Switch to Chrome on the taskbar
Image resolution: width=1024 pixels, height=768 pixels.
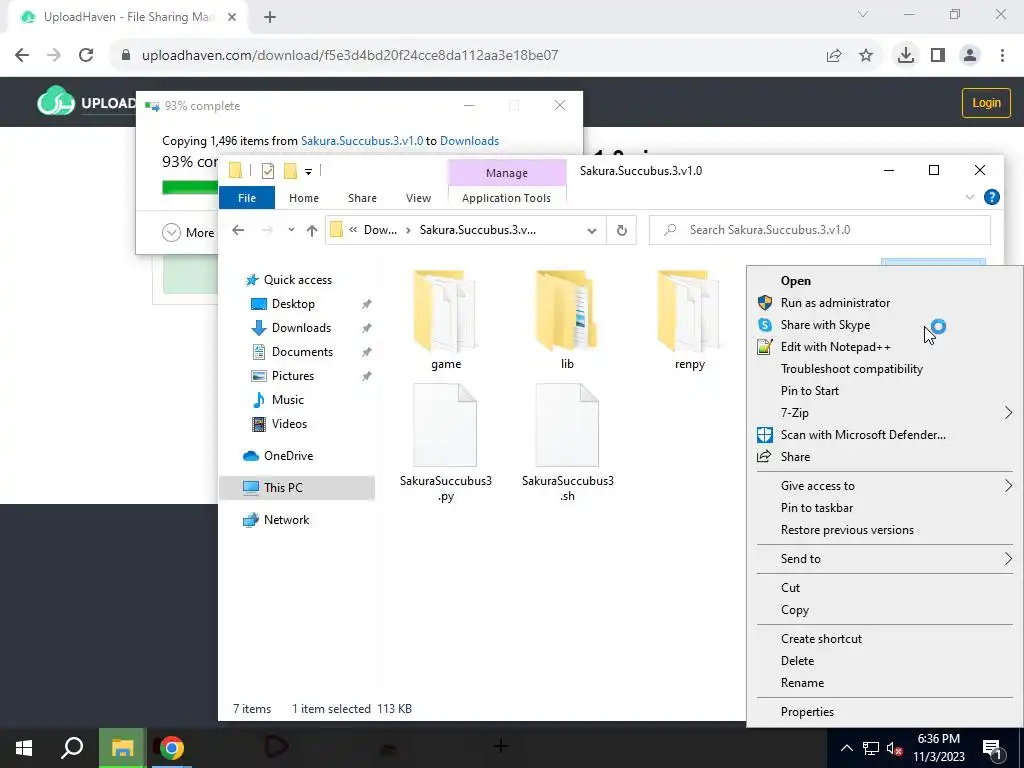pyautogui.click(x=171, y=748)
